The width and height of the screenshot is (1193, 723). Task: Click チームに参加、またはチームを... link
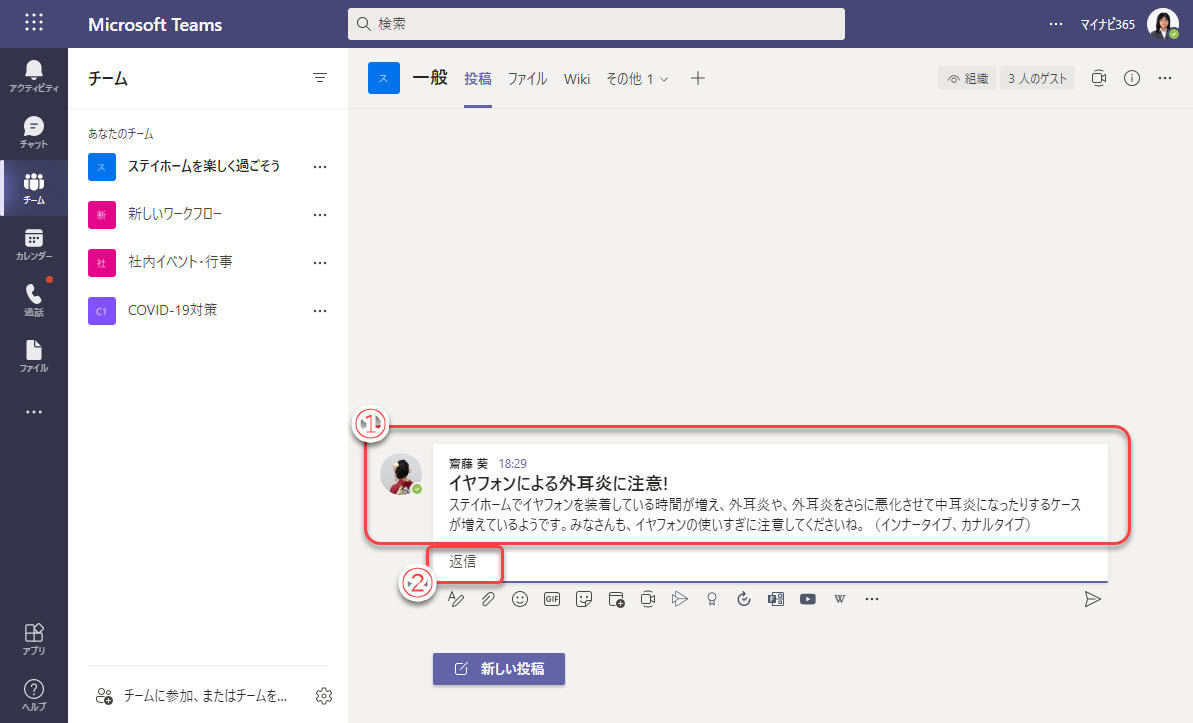click(x=192, y=696)
